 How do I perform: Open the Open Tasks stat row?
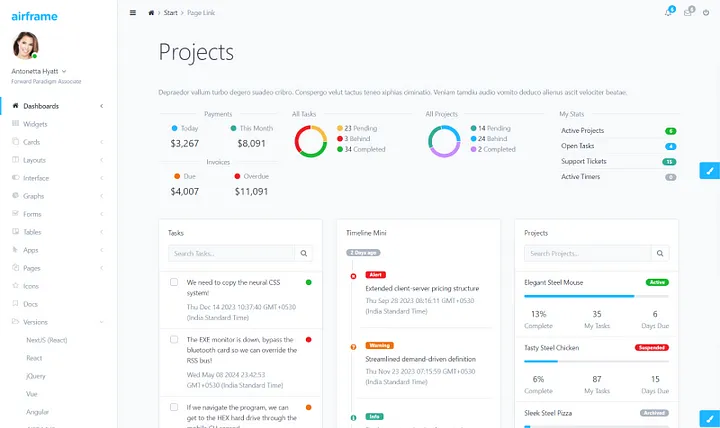click(x=619, y=146)
